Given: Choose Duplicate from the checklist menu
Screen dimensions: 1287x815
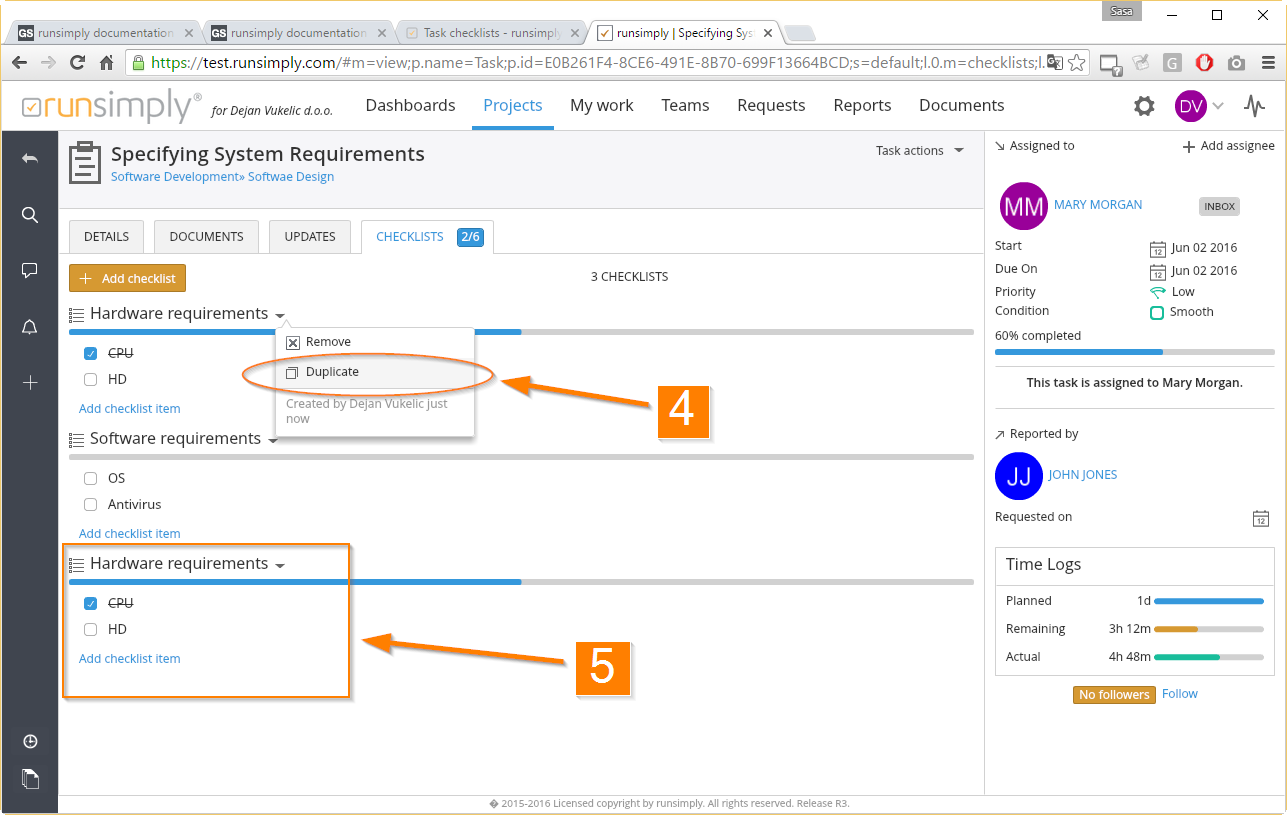Looking at the screenshot, I should [x=332, y=372].
